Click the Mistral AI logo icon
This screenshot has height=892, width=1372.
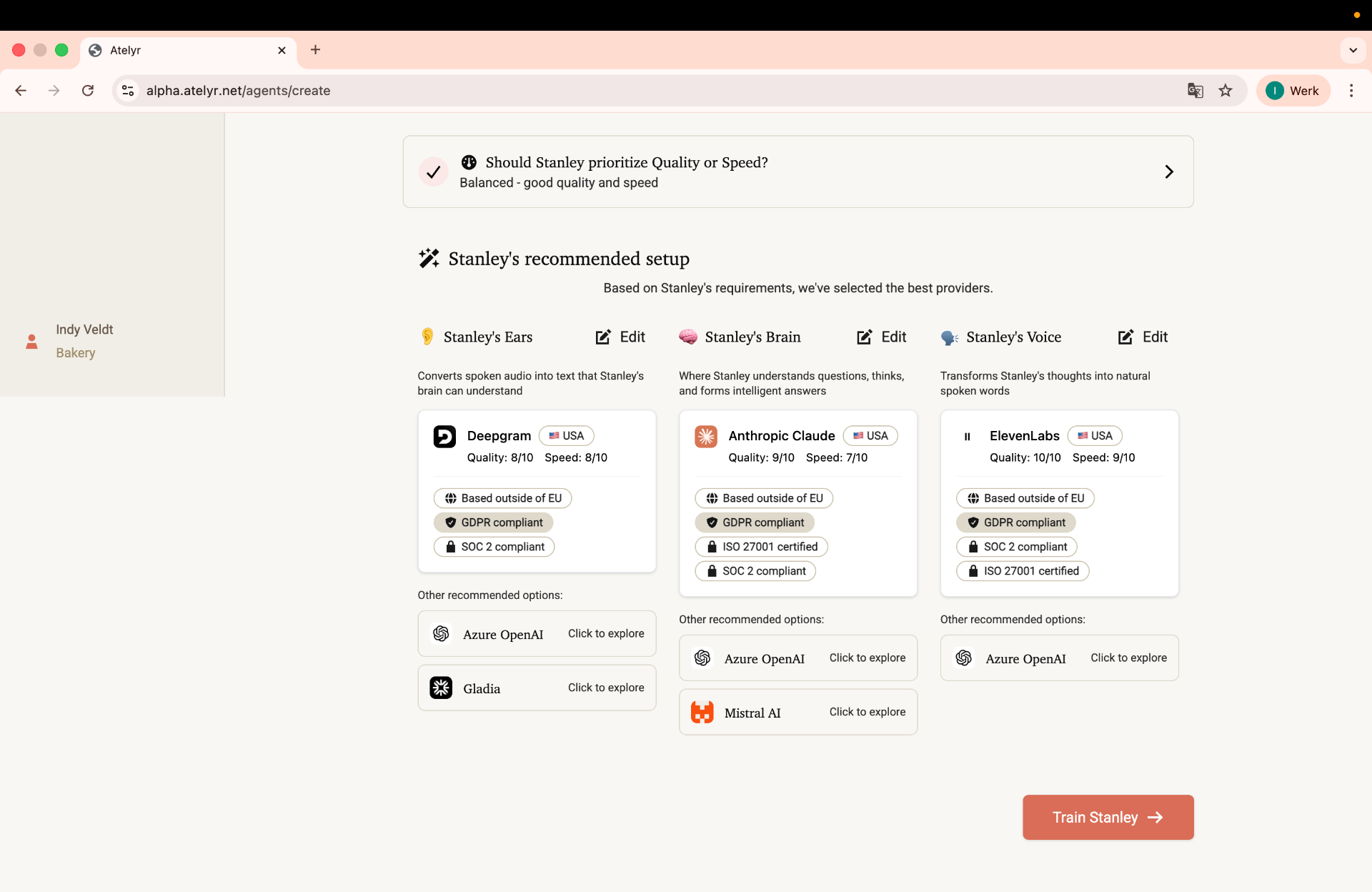click(x=702, y=713)
